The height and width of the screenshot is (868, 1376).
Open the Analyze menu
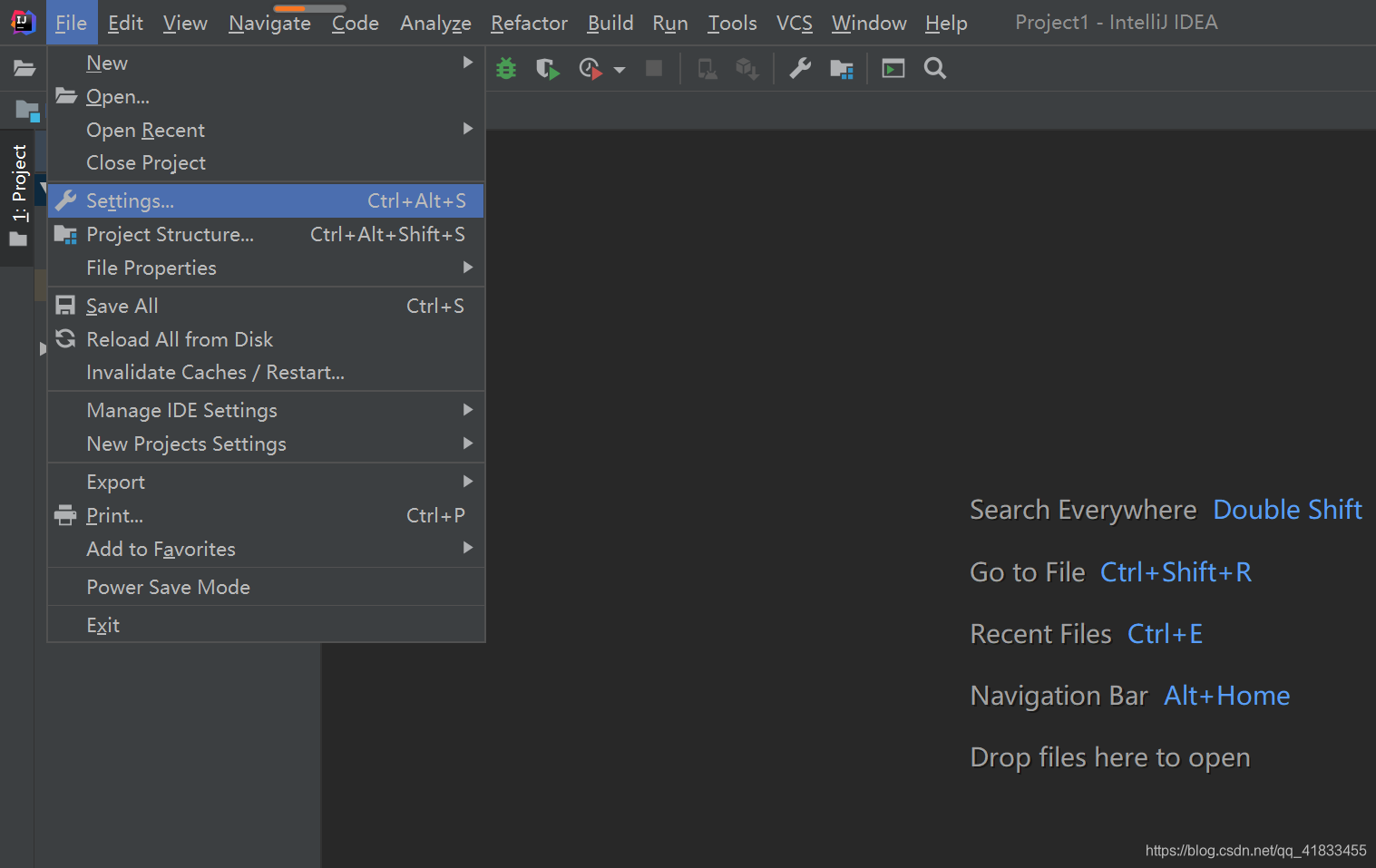(435, 23)
